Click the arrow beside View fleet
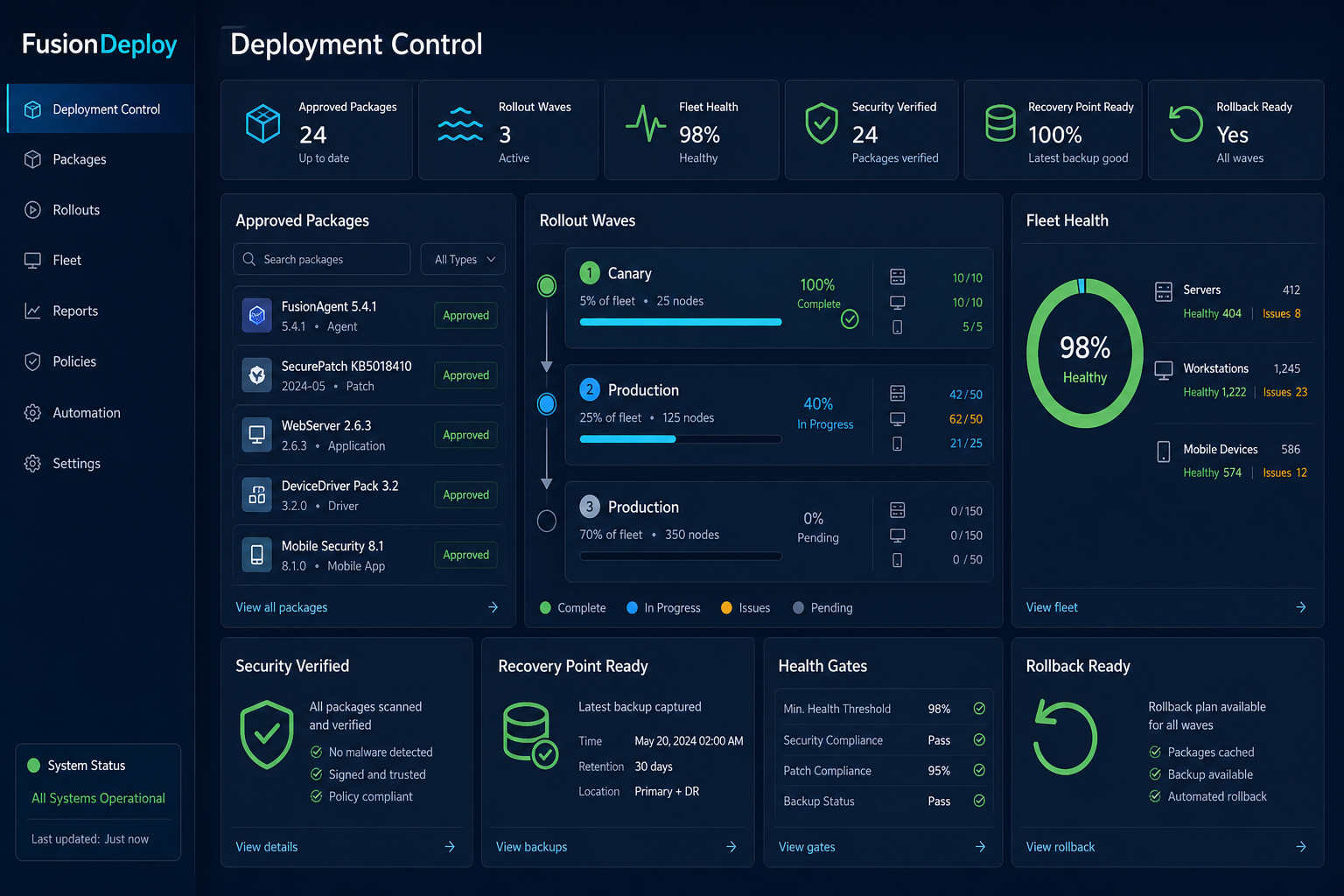The image size is (1344, 896). pyautogui.click(x=1301, y=607)
